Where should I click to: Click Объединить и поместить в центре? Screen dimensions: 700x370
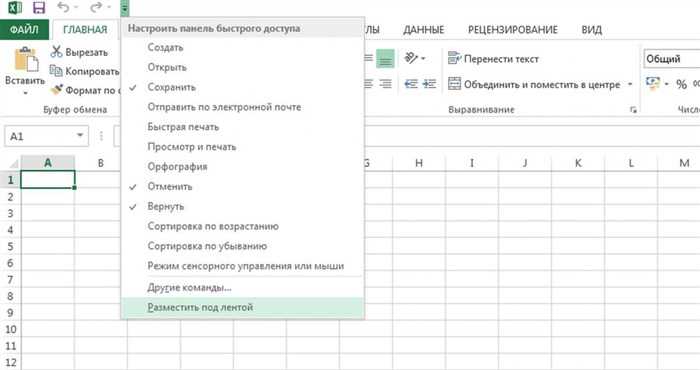coord(534,84)
